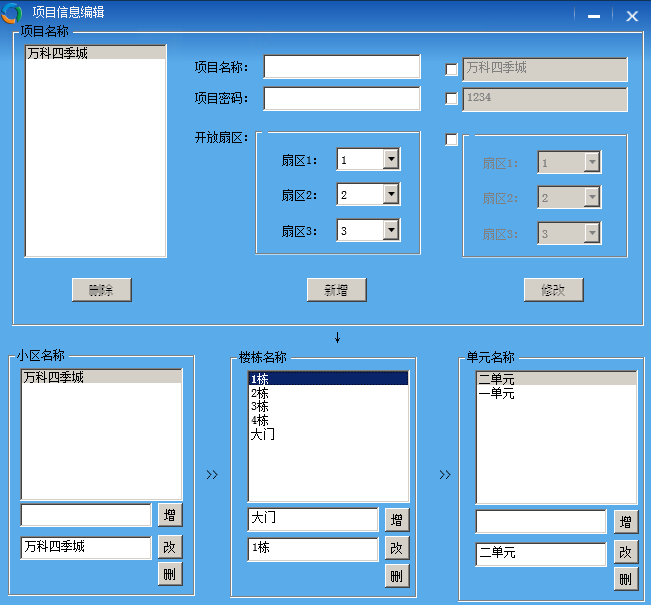This screenshot has width=651, height=605.
Task: Select 一单元 in the 单元名称 list
Action: [x=497, y=393]
